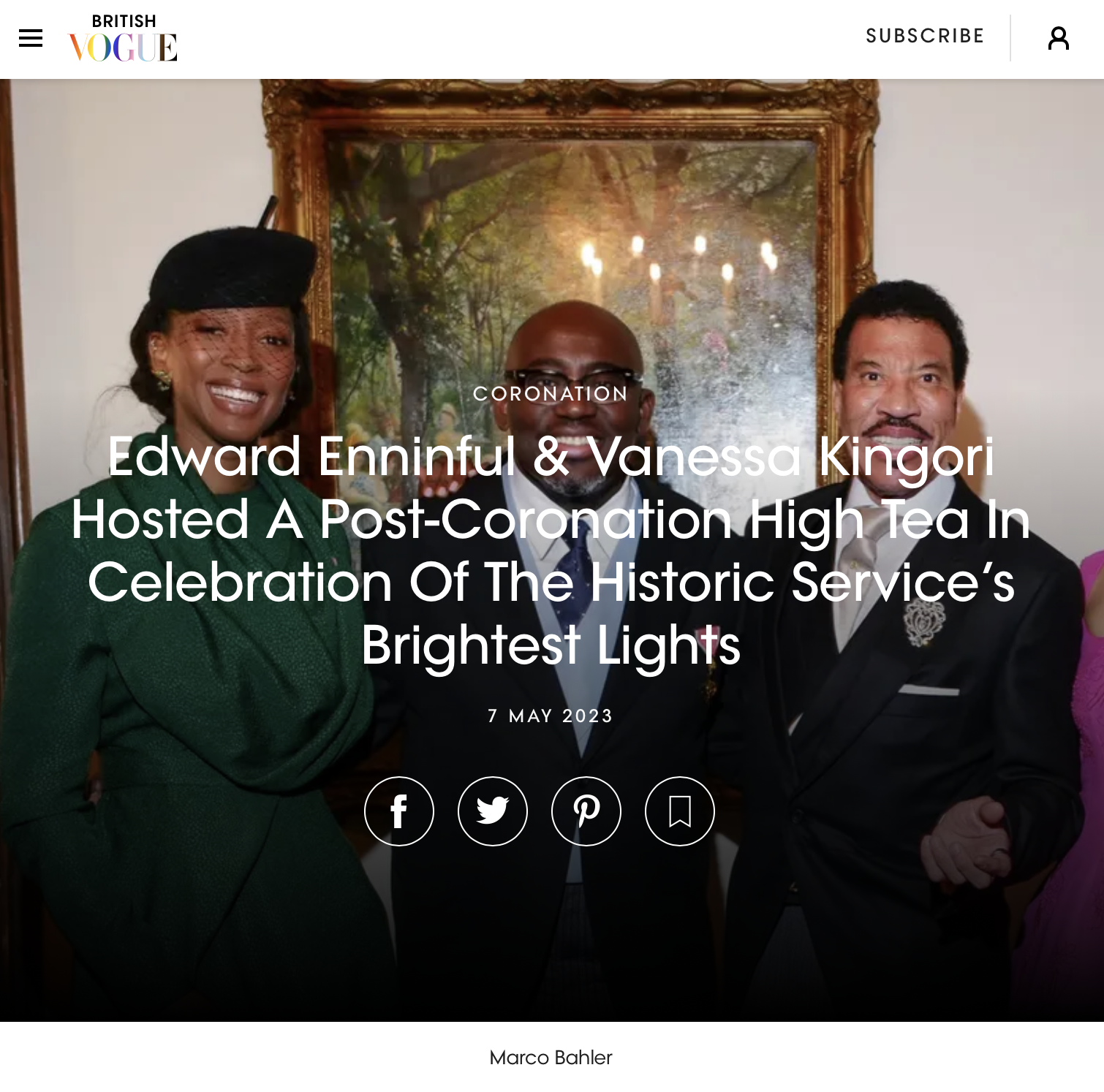Image resolution: width=1104 pixels, height=1092 pixels.
Task: Click the 'Edward Enninful & Vanessa Kingori' headline line
Action: point(551,456)
